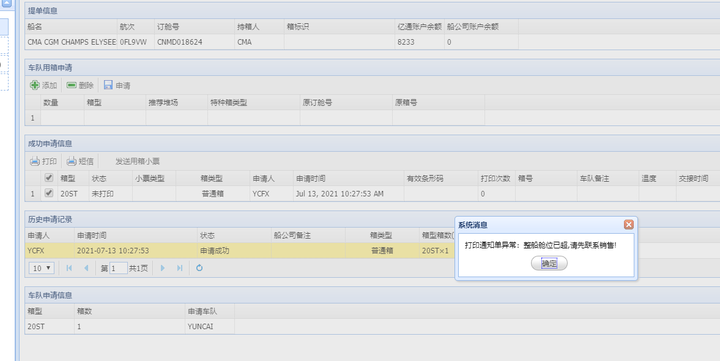Refresh the history records list
Image resolution: width=720 pixels, height=361 pixels.
click(199, 268)
